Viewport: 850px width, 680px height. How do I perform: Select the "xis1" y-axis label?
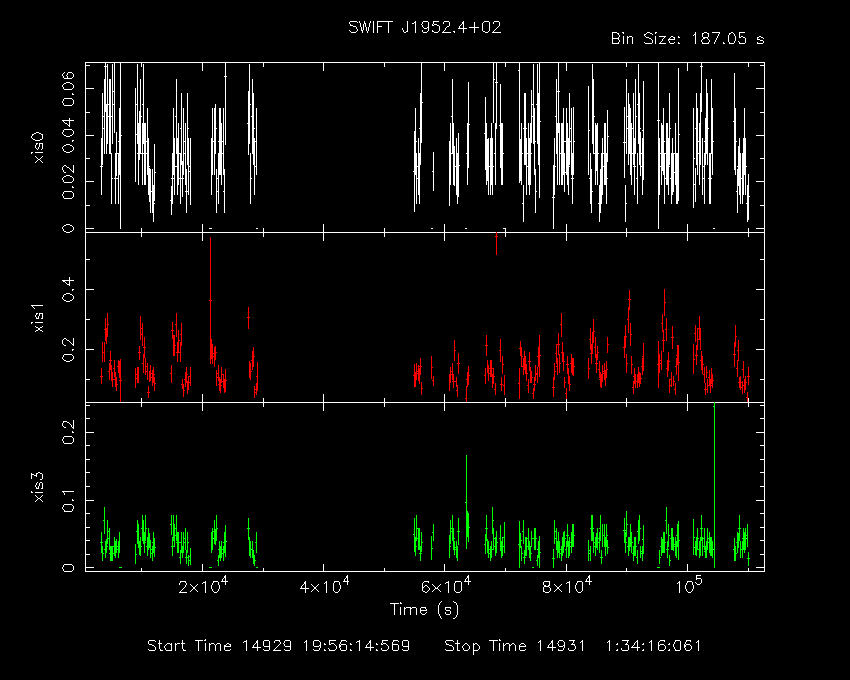pos(38,318)
